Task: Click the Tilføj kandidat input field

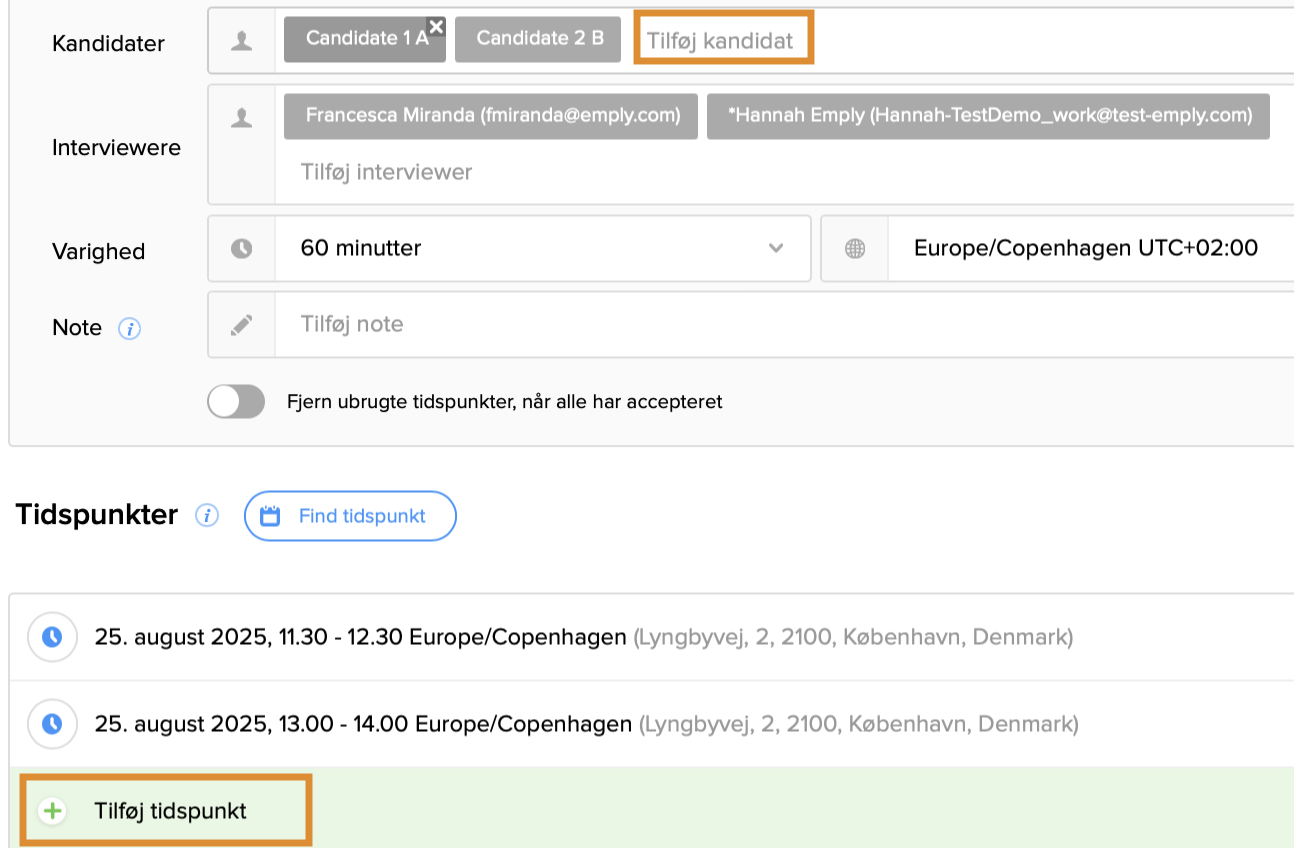Action: [723, 40]
